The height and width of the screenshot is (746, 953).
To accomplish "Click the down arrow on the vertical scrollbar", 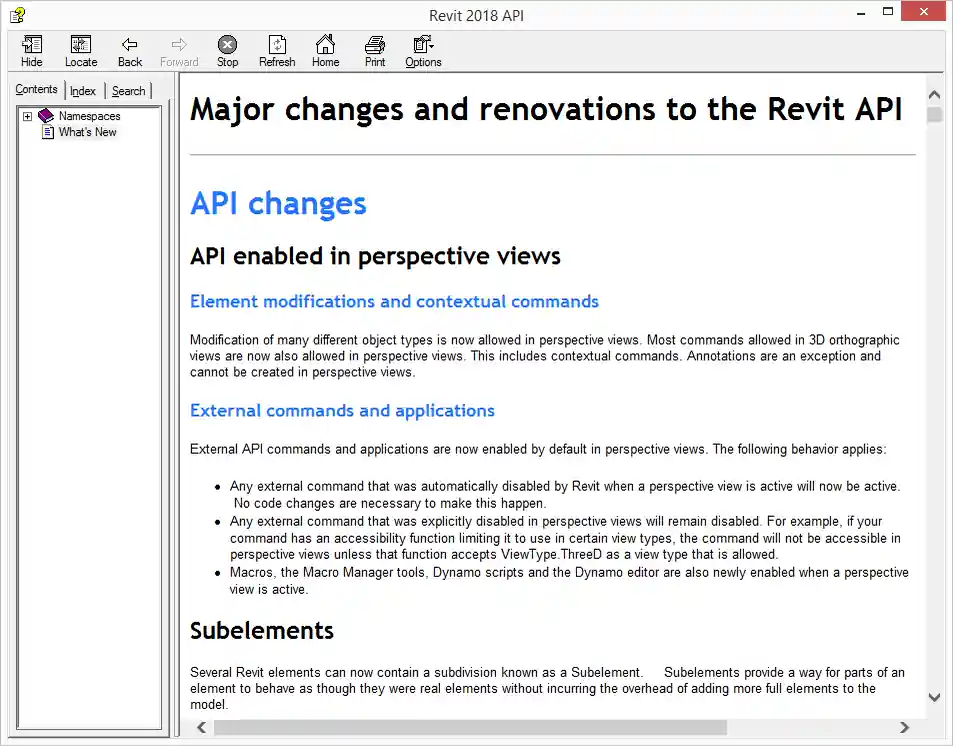I will (934, 697).
